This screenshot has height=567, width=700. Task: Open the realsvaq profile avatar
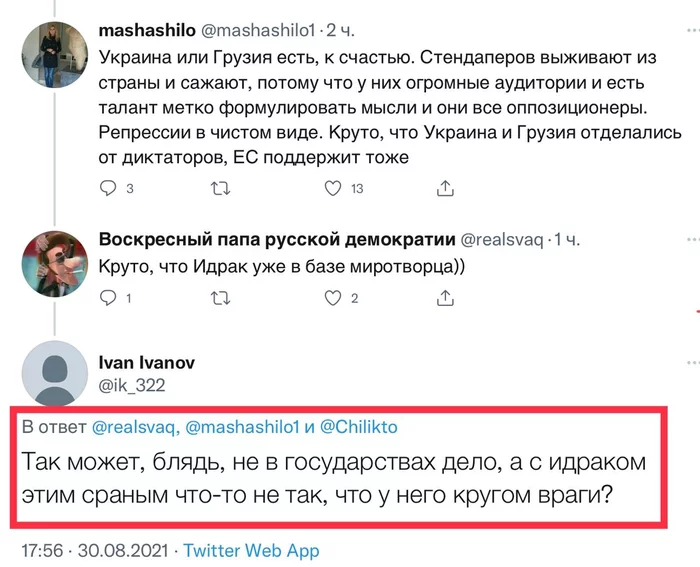point(50,256)
